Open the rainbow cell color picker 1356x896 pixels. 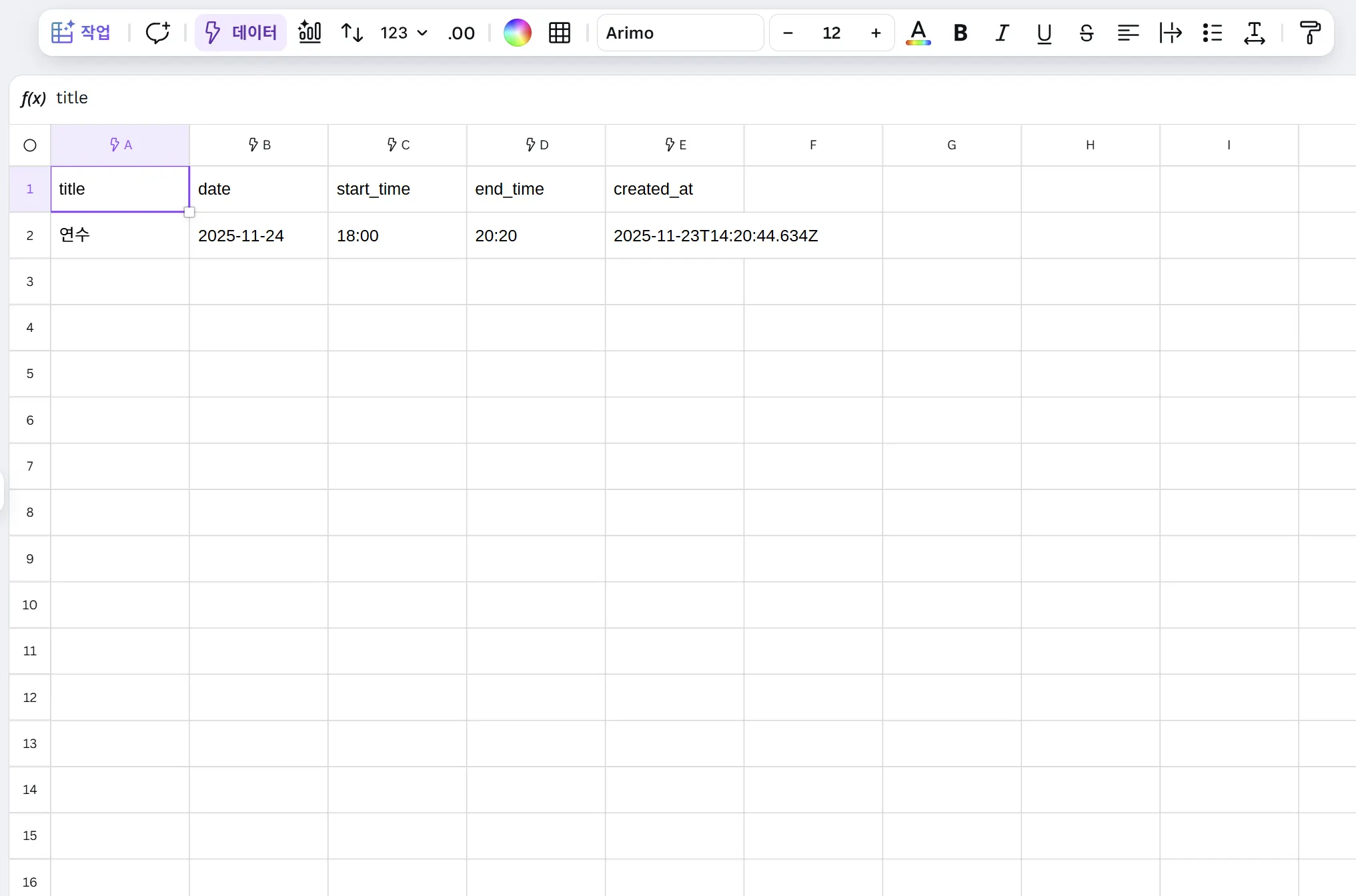(517, 33)
